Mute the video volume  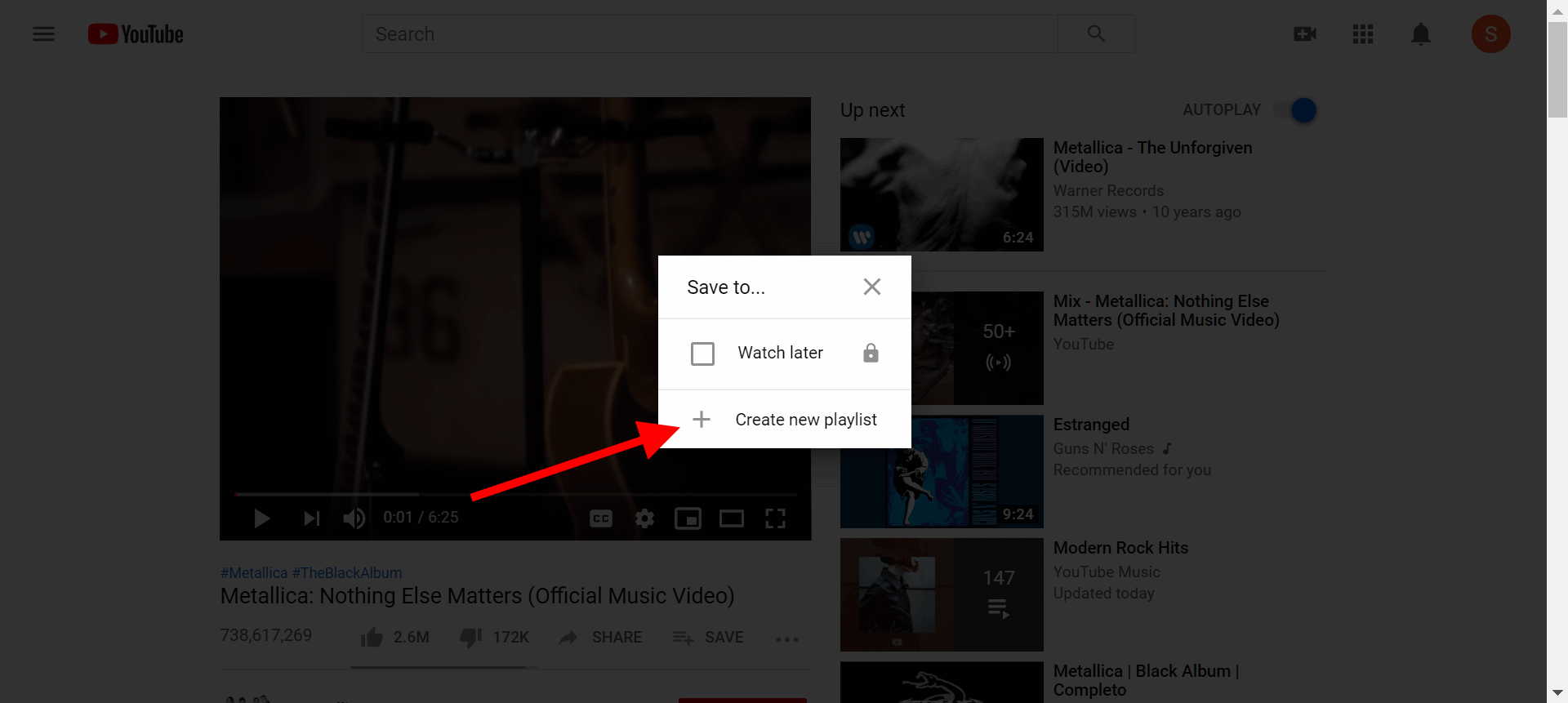tap(354, 518)
